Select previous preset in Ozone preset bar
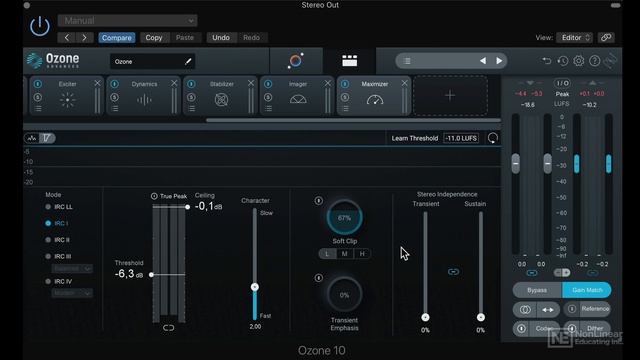Screen dimensions: 640x360 483,61
